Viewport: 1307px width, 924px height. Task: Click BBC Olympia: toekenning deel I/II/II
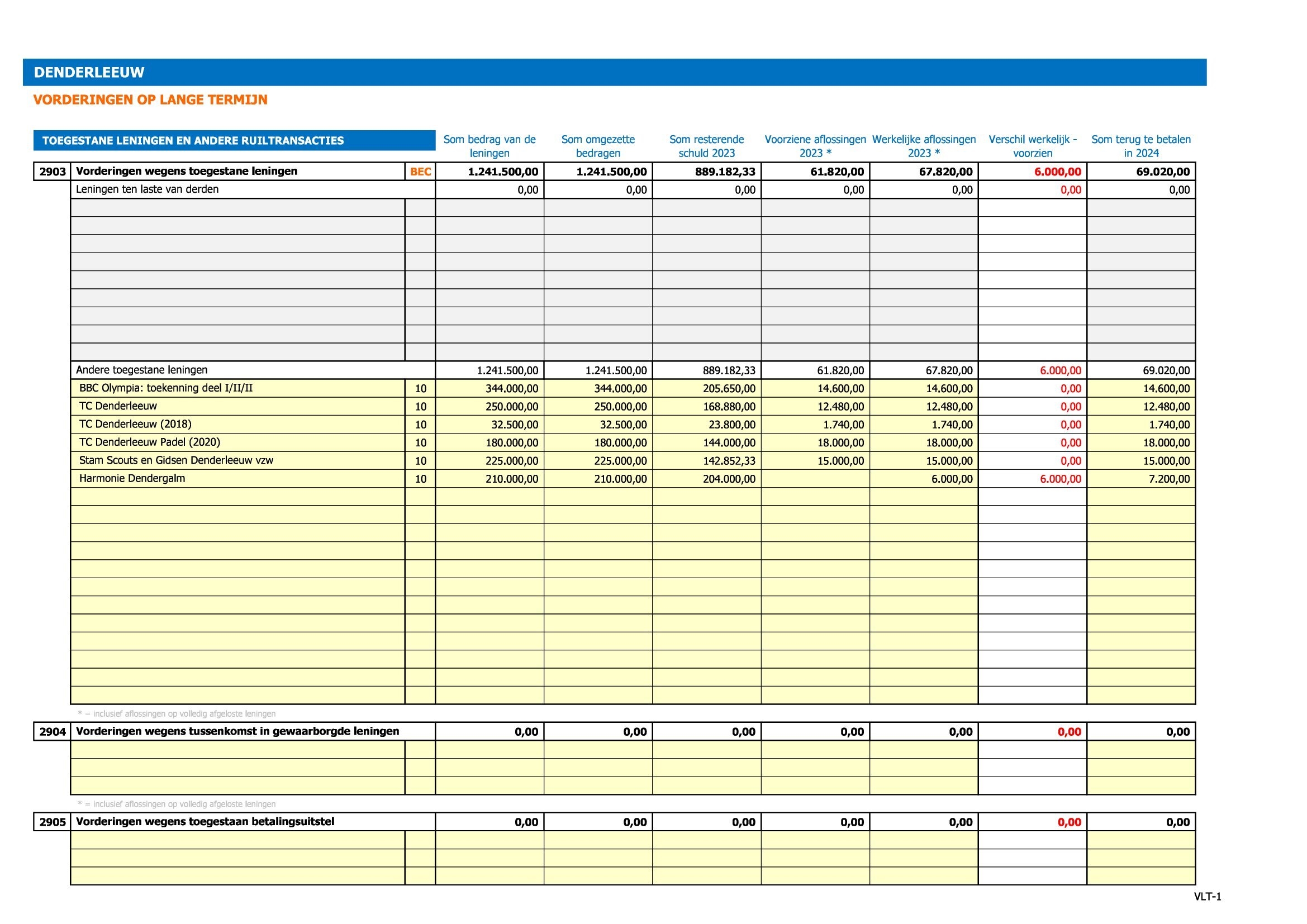[x=165, y=388]
